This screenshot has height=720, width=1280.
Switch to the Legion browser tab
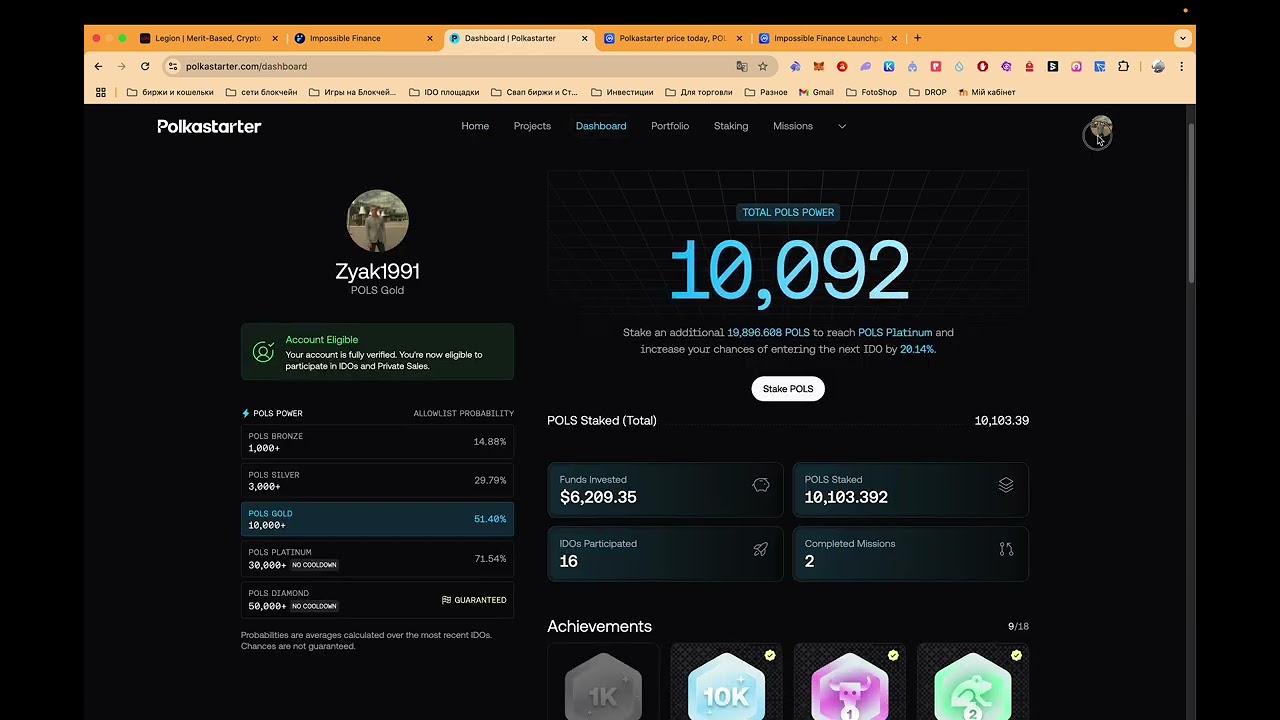210,38
